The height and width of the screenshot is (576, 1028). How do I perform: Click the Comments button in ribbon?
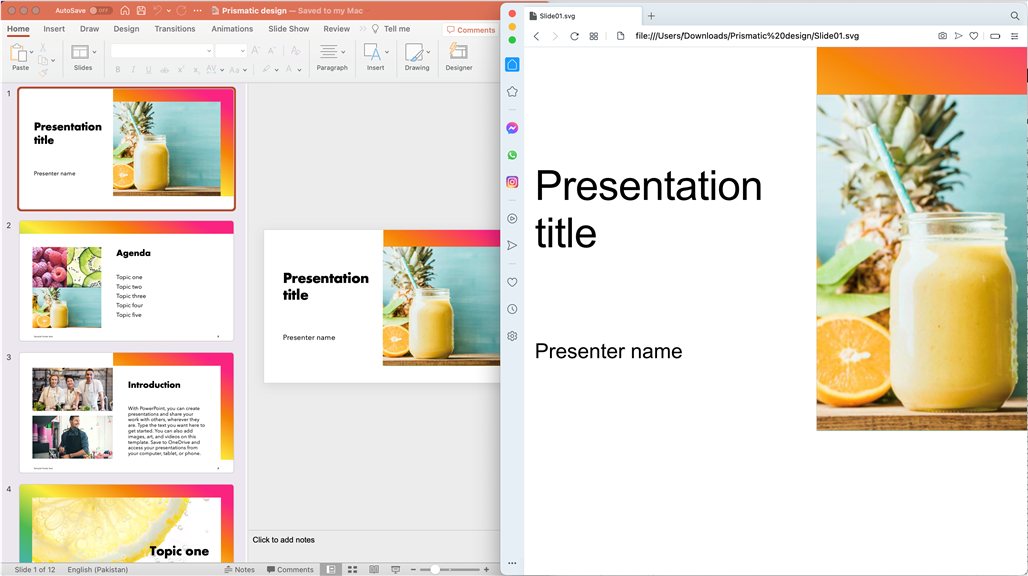[471, 30]
